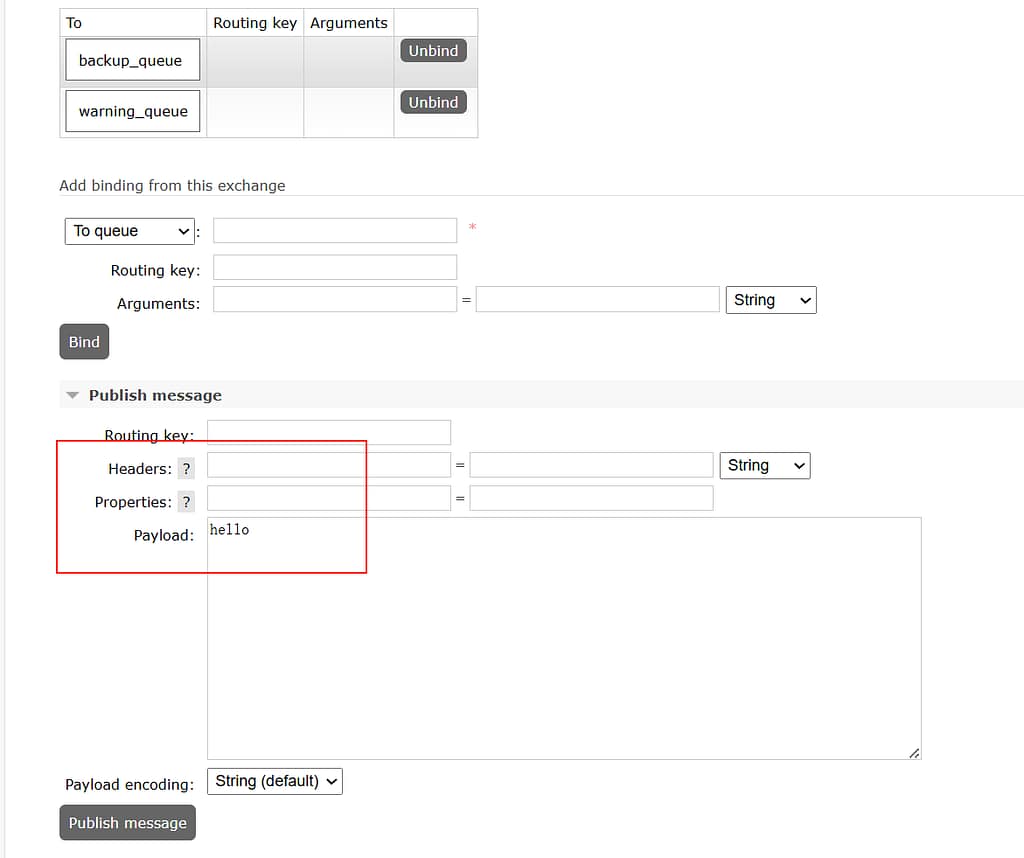The image size is (1024, 858).
Task: Unbind the backup_queue binding
Action: (x=433, y=51)
